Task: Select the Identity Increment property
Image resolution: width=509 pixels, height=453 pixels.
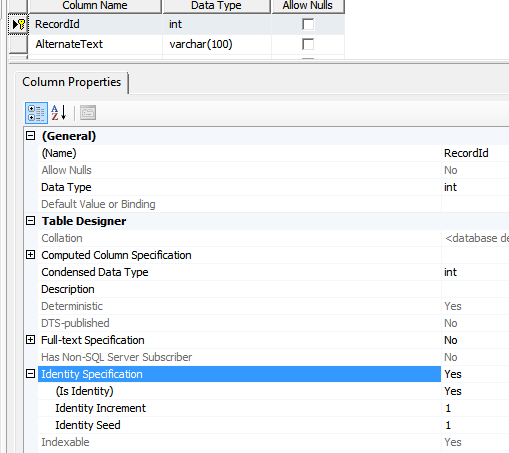Action: [239, 408]
